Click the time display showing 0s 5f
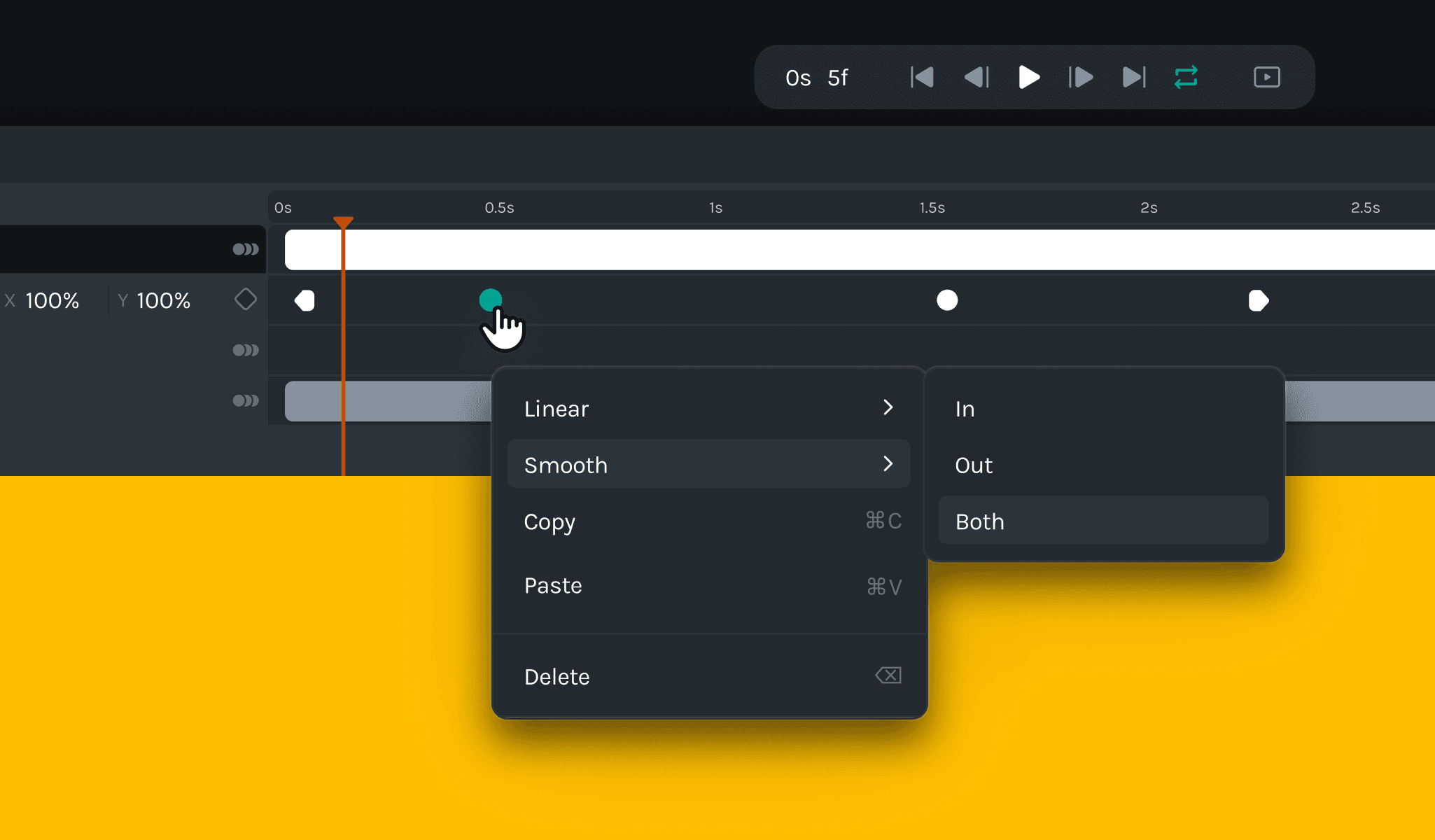The height and width of the screenshot is (840, 1435). (818, 78)
